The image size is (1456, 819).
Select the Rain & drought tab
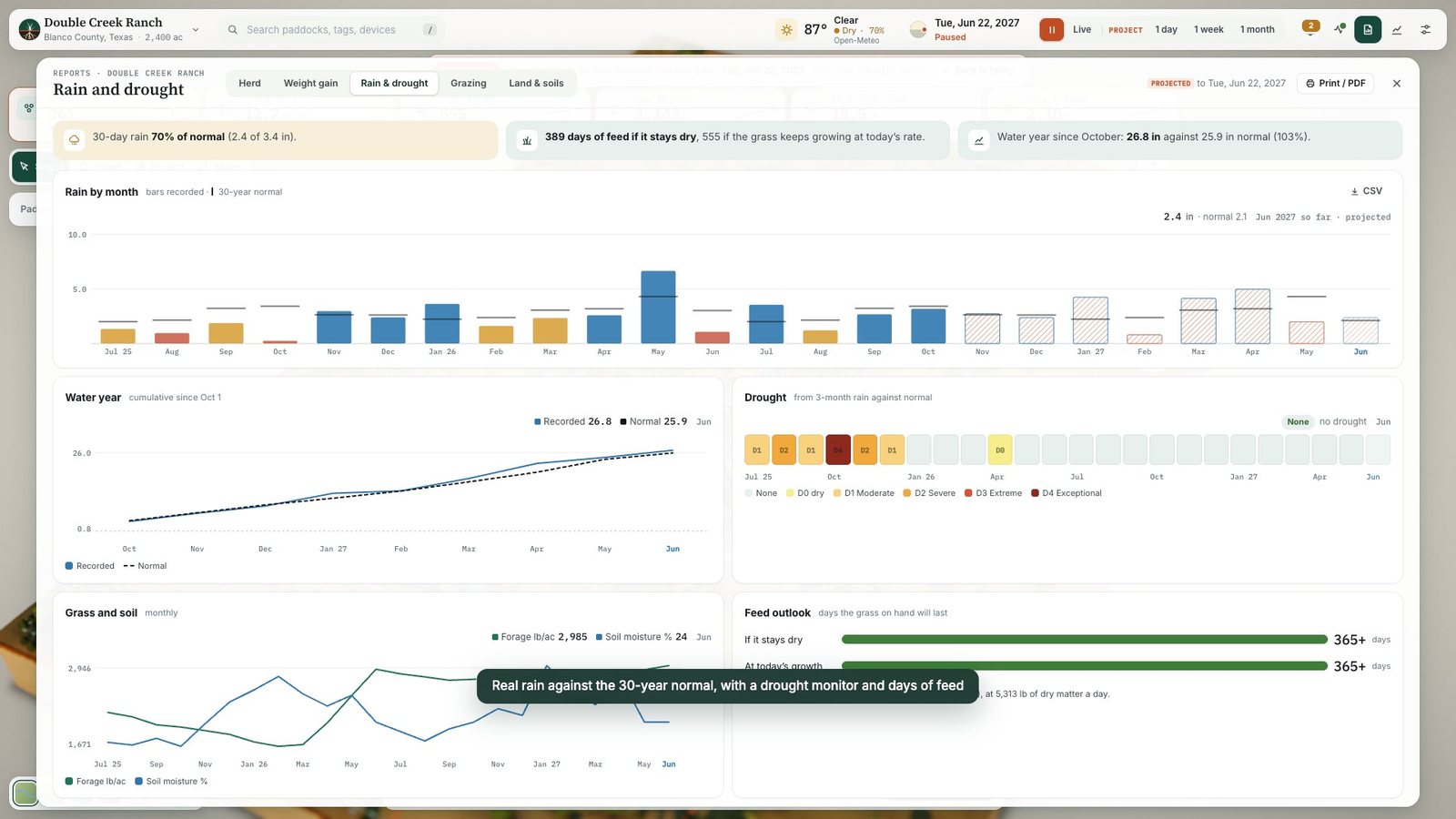[394, 83]
